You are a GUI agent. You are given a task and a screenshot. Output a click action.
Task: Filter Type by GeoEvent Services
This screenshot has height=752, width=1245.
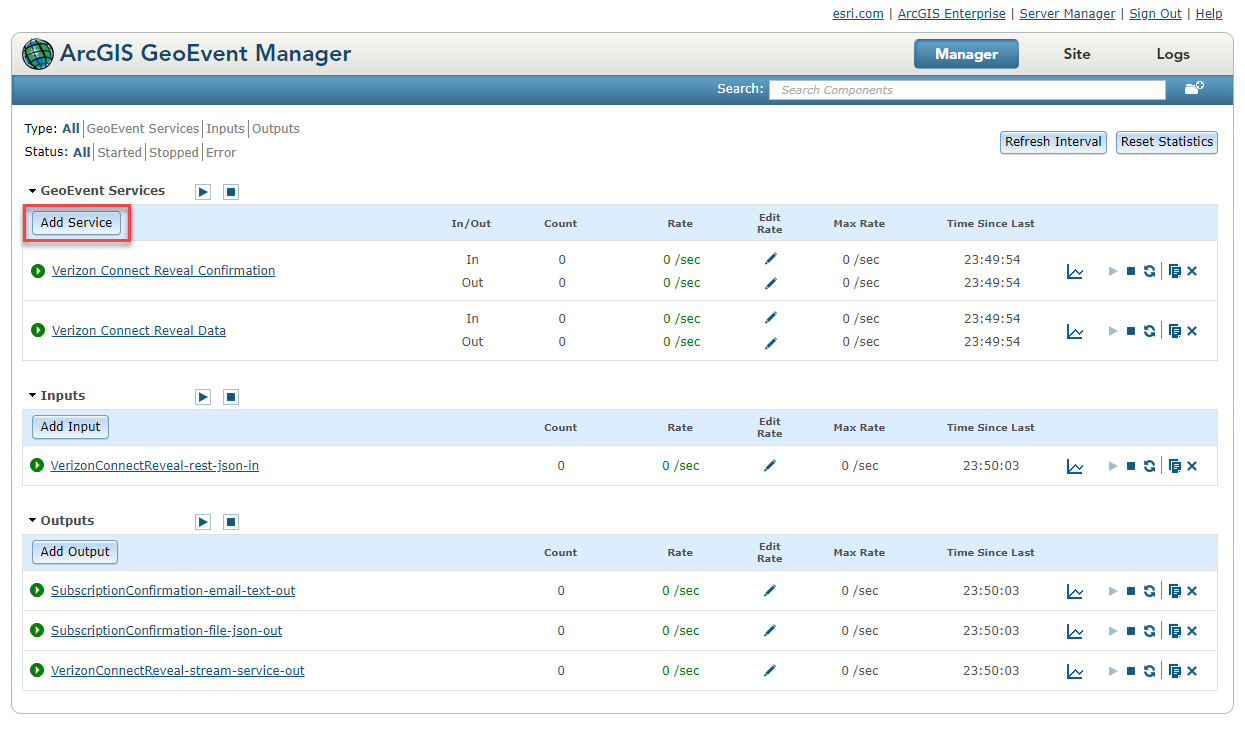click(143, 129)
